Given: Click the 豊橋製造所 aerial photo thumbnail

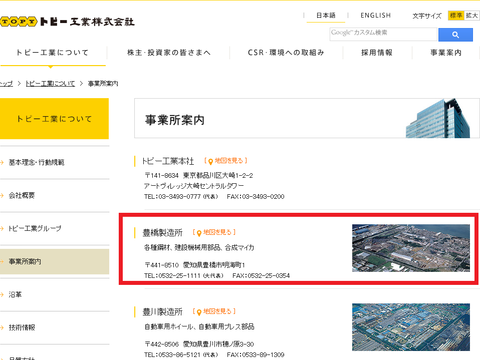Looking at the screenshot, I should click(411, 248).
